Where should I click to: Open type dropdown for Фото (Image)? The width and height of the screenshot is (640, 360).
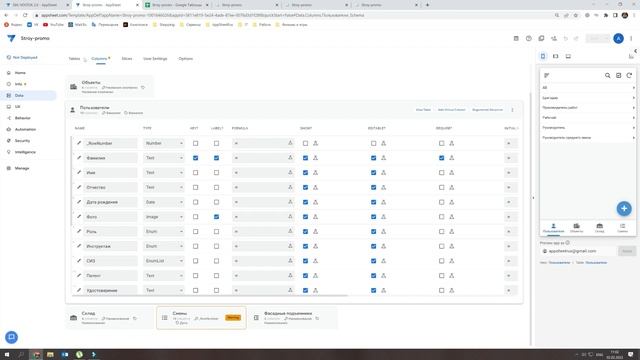click(163, 217)
